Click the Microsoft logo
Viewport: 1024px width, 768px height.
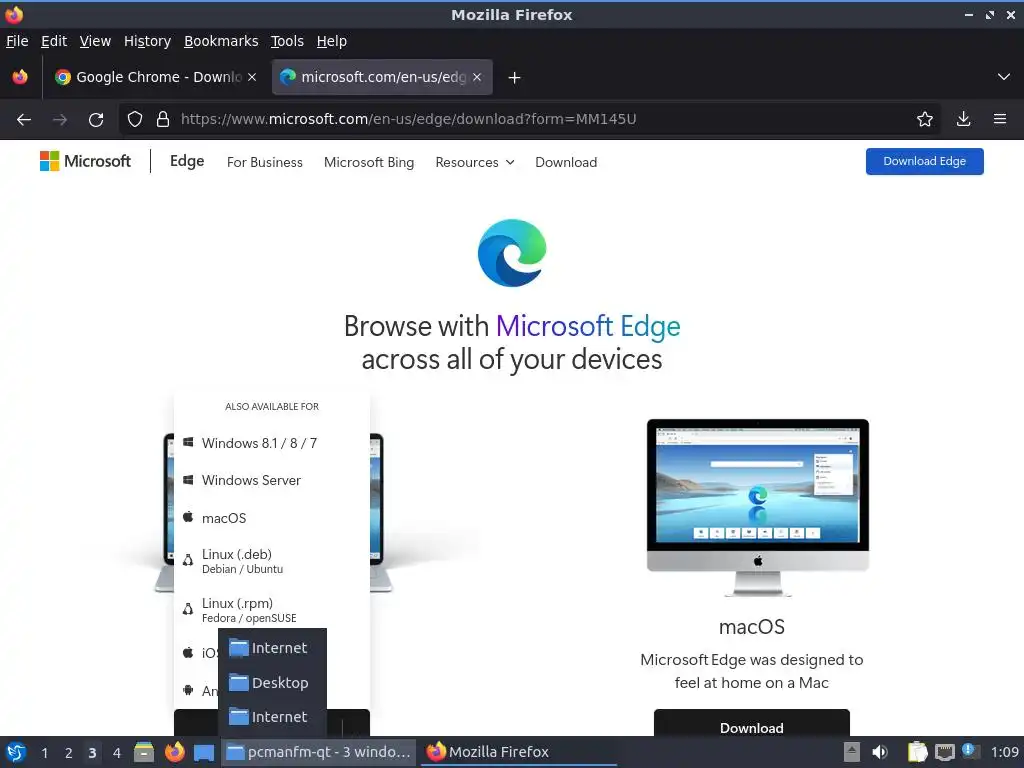point(85,161)
